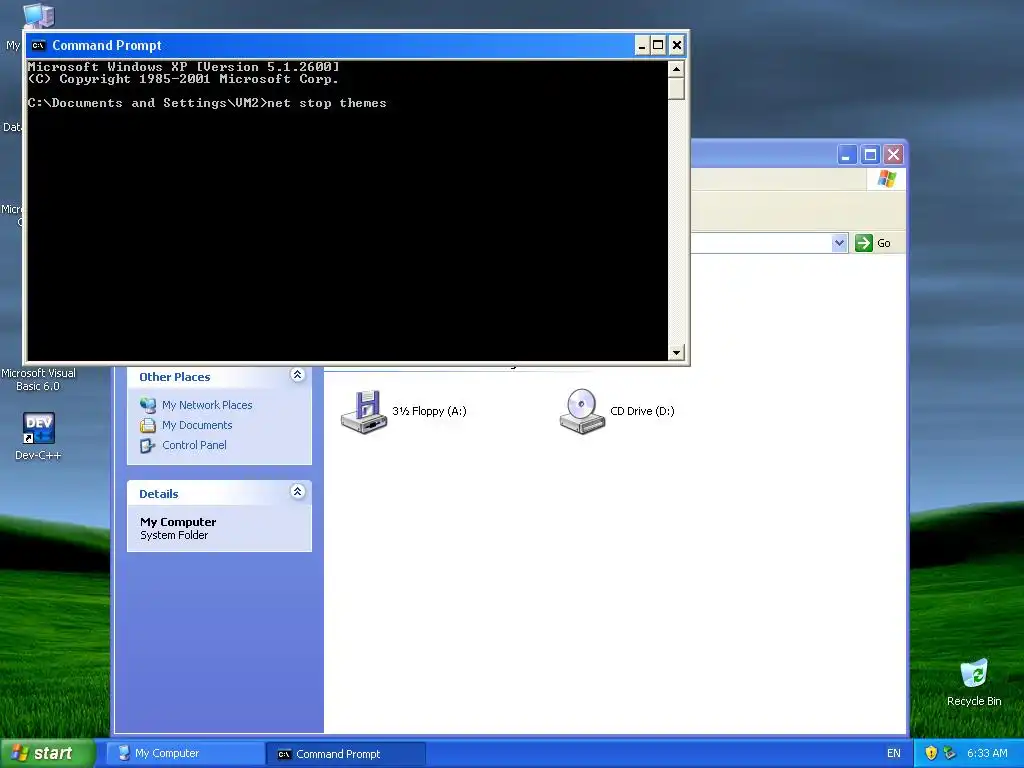The height and width of the screenshot is (768, 1024).
Task: Click System Folder text in Details panel
Action: 174,535
